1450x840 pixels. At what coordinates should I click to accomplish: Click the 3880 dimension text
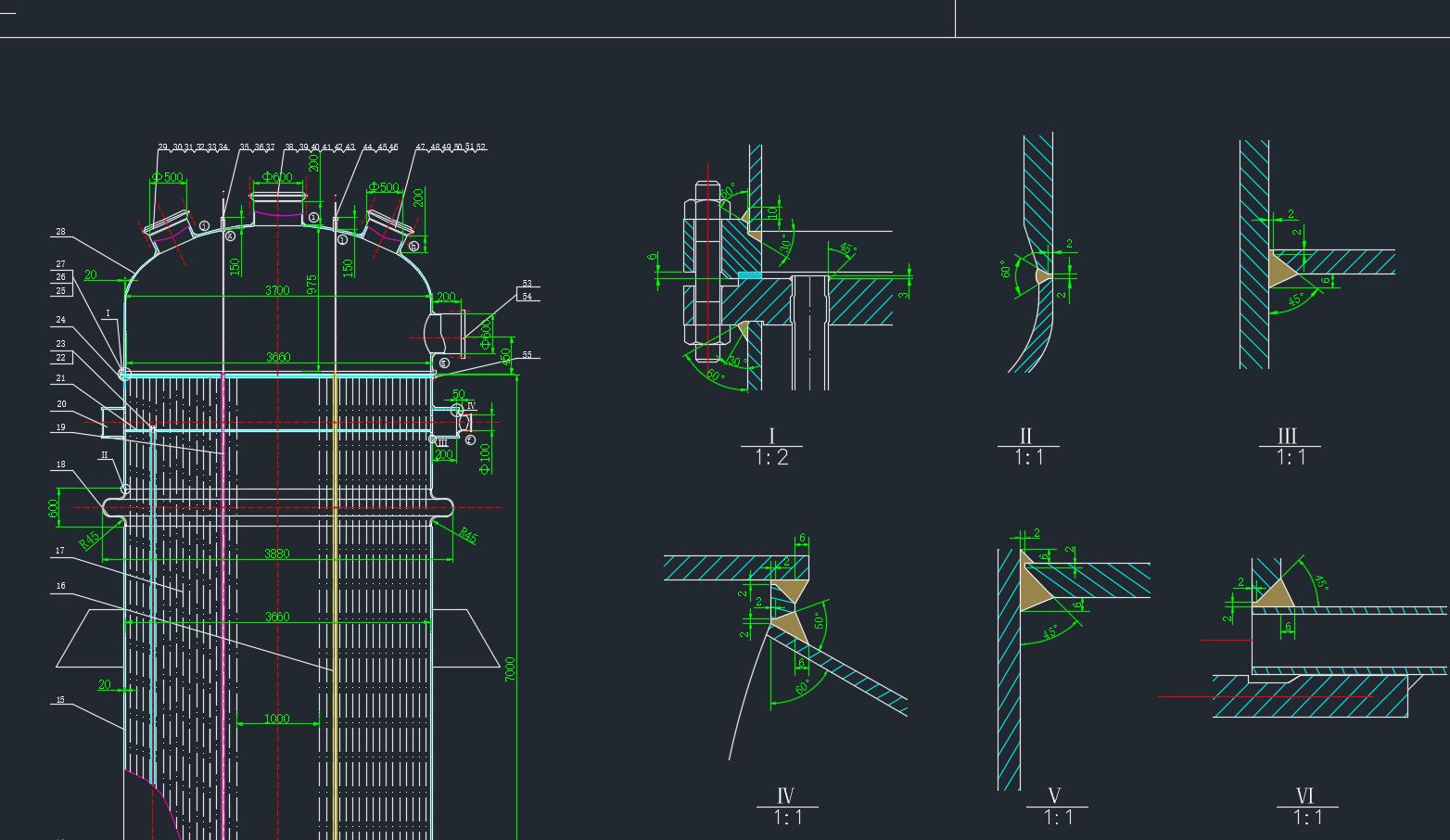277,554
